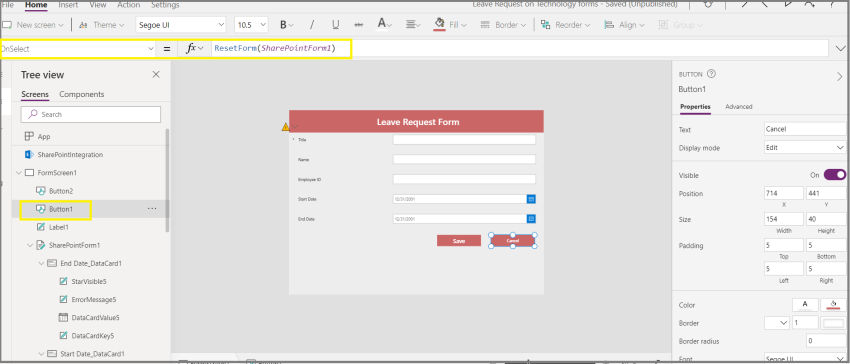Apply strikethrough formatting in the toolbar
The image size is (850, 364).
[358, 24]
